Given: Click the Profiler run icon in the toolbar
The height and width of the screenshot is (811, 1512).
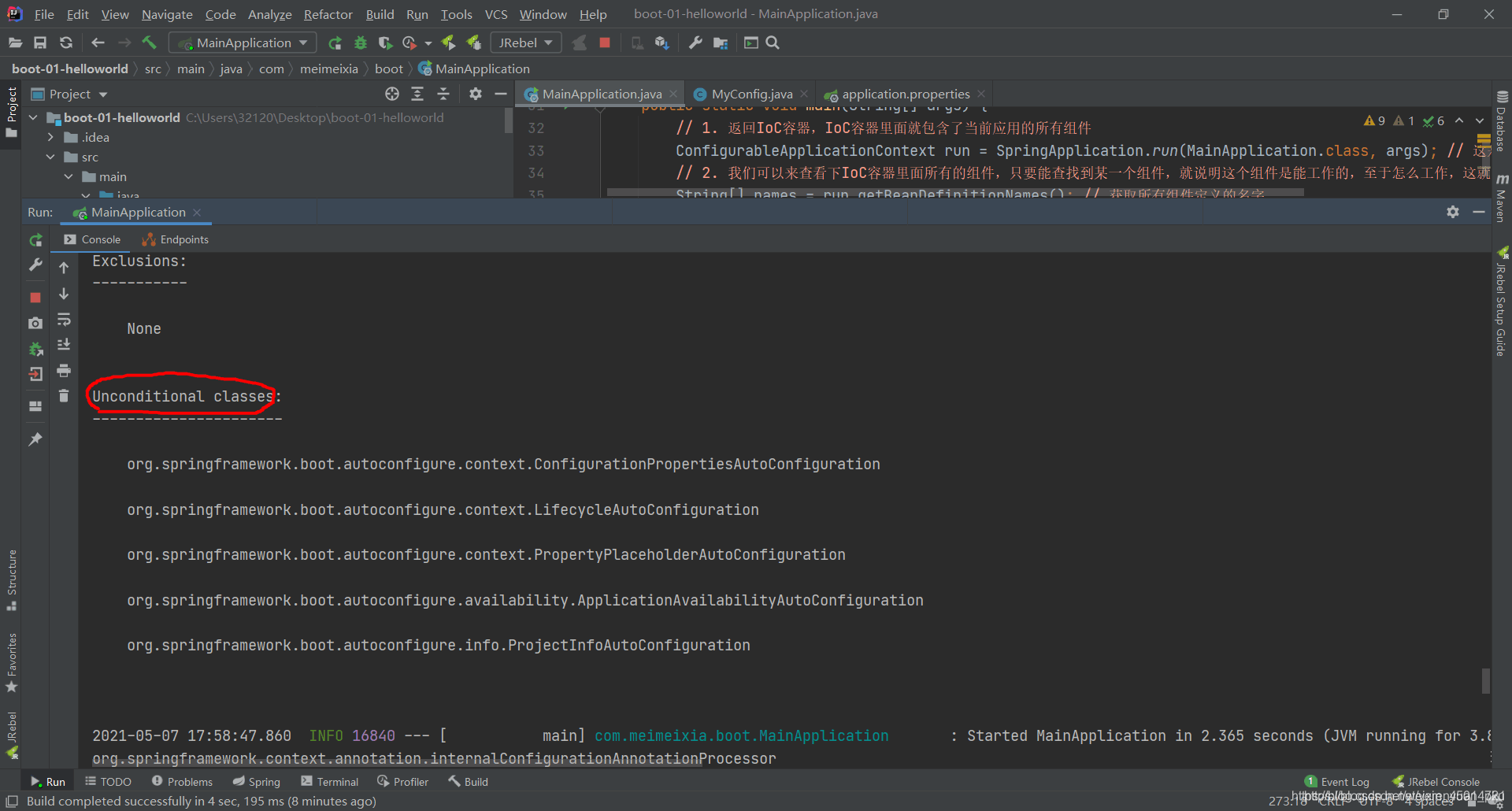Looking at the screenshot, I should tap(409, 43).
